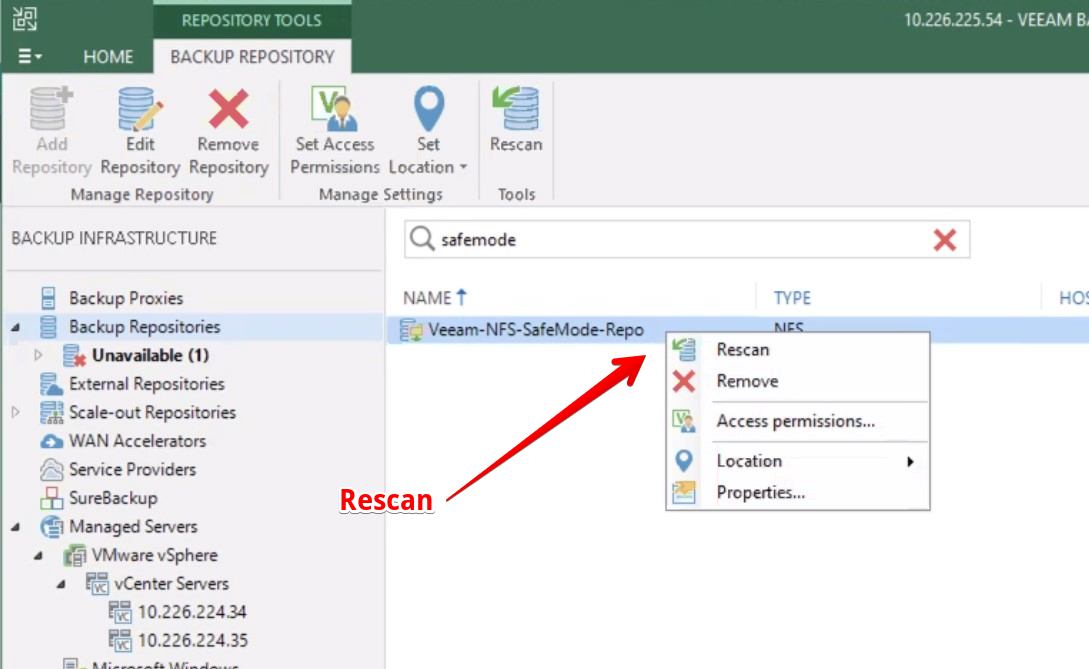The width and height of the screenshot is (1089, 669).
Task: Click the Location pin menu icon
Action: pyautogui.click(x=684, y=461)
